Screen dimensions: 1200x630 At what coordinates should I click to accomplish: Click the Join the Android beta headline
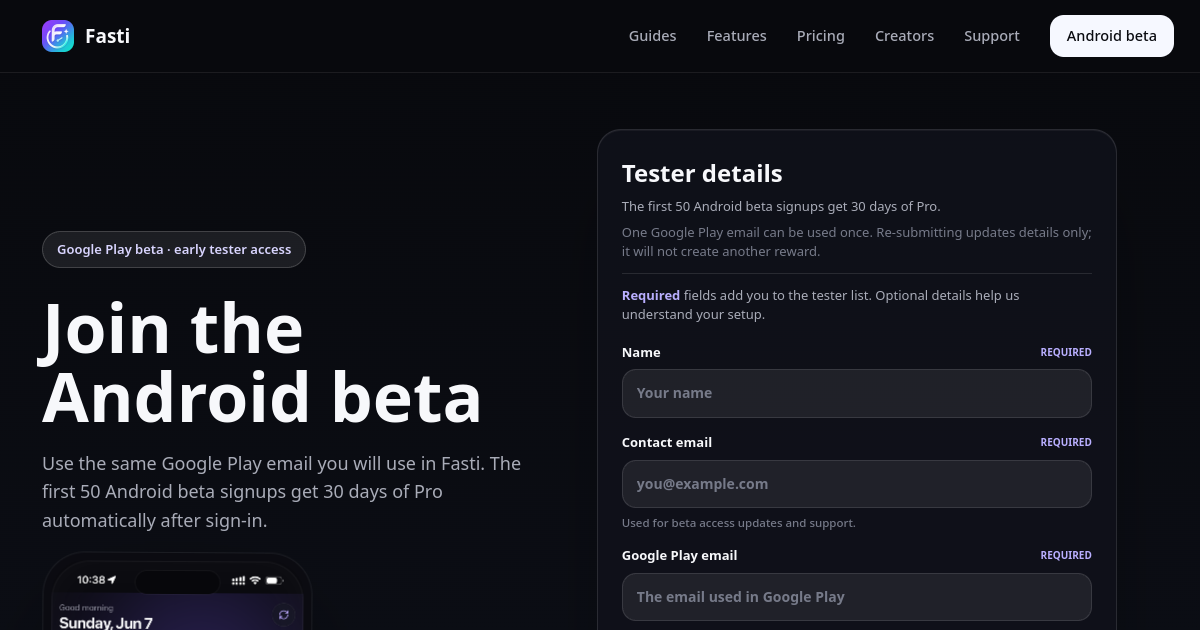[x=262, y=363]
